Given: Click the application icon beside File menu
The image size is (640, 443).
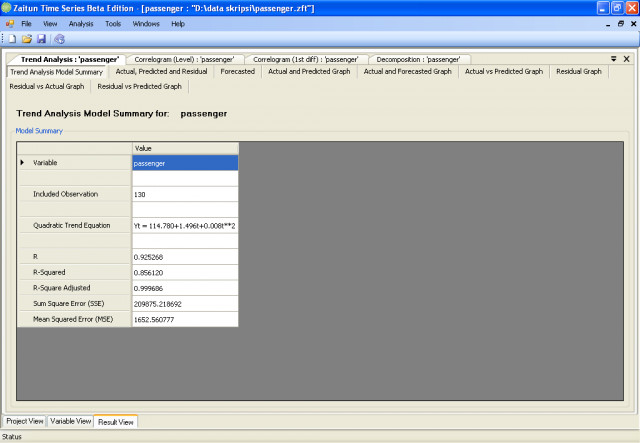Looking at the screenshot, I should (x=10, y=24).
